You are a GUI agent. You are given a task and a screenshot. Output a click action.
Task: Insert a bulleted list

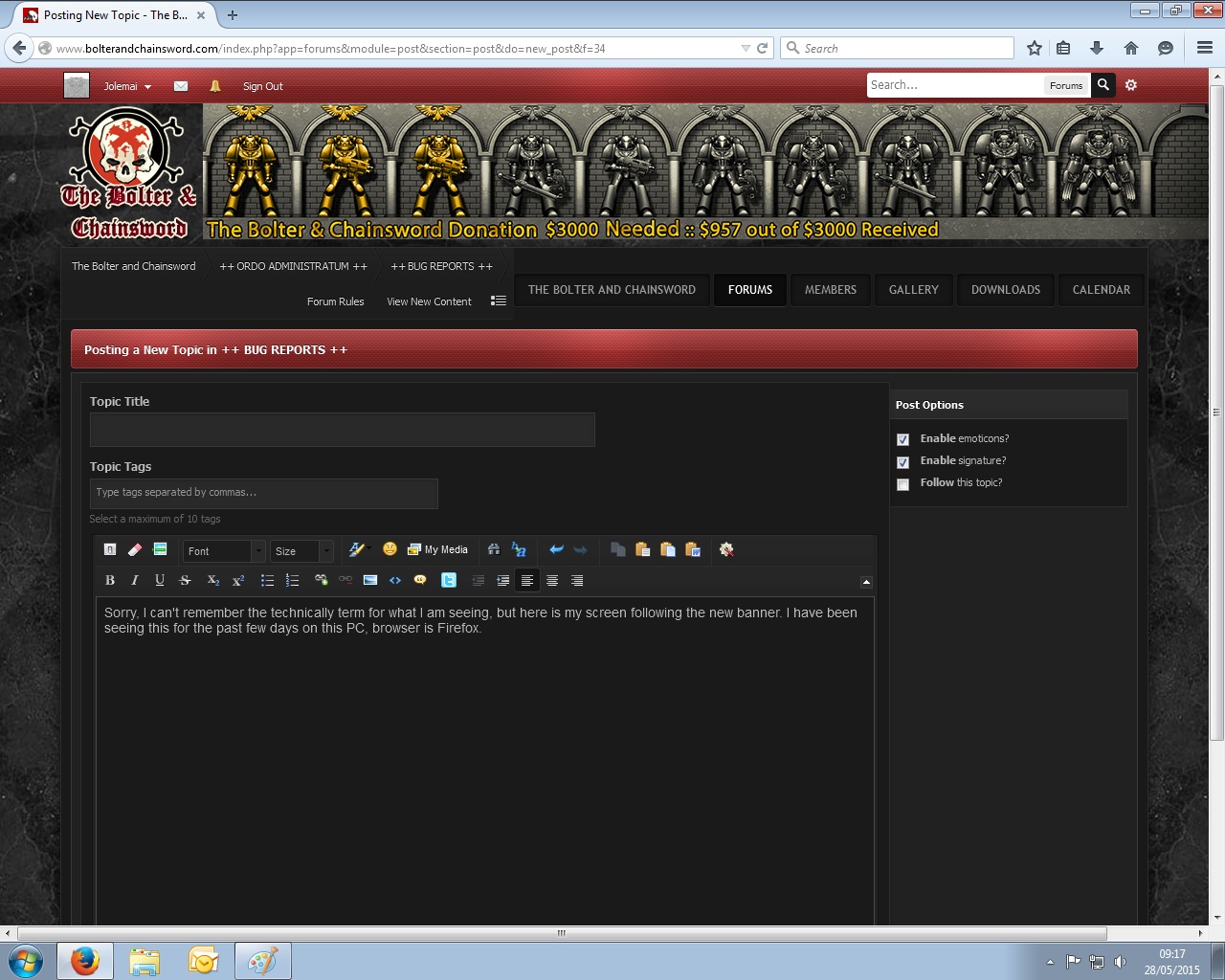pyautogui.click(x=267, y=580)
